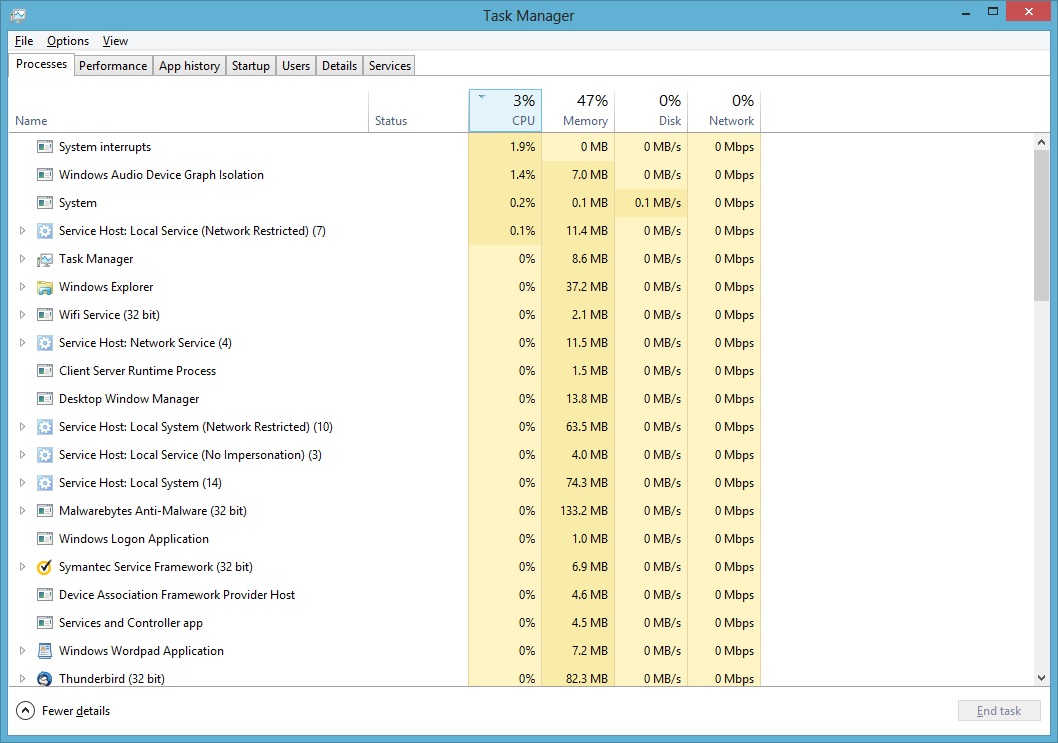Expand the Wifi Service (32 bit) group
The image size is (1058, 743).
pos(22,315)
